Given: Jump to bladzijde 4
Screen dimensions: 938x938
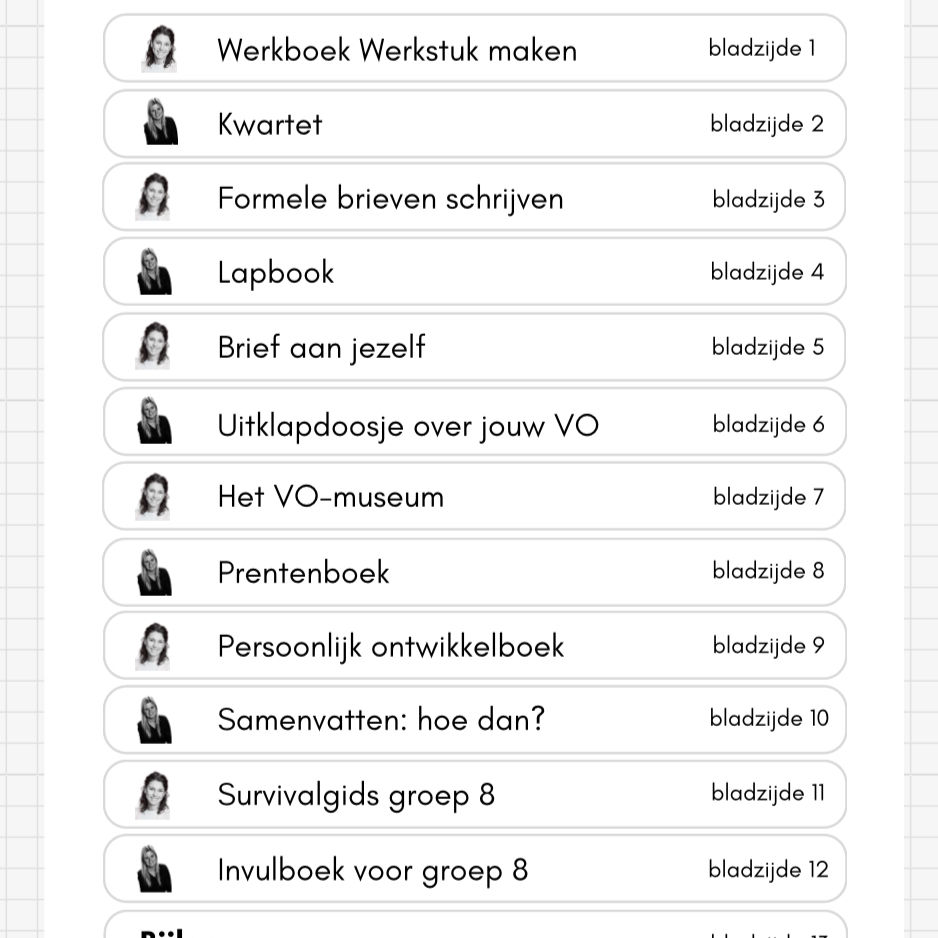Looking at the screenshot, I should (767, 272).
